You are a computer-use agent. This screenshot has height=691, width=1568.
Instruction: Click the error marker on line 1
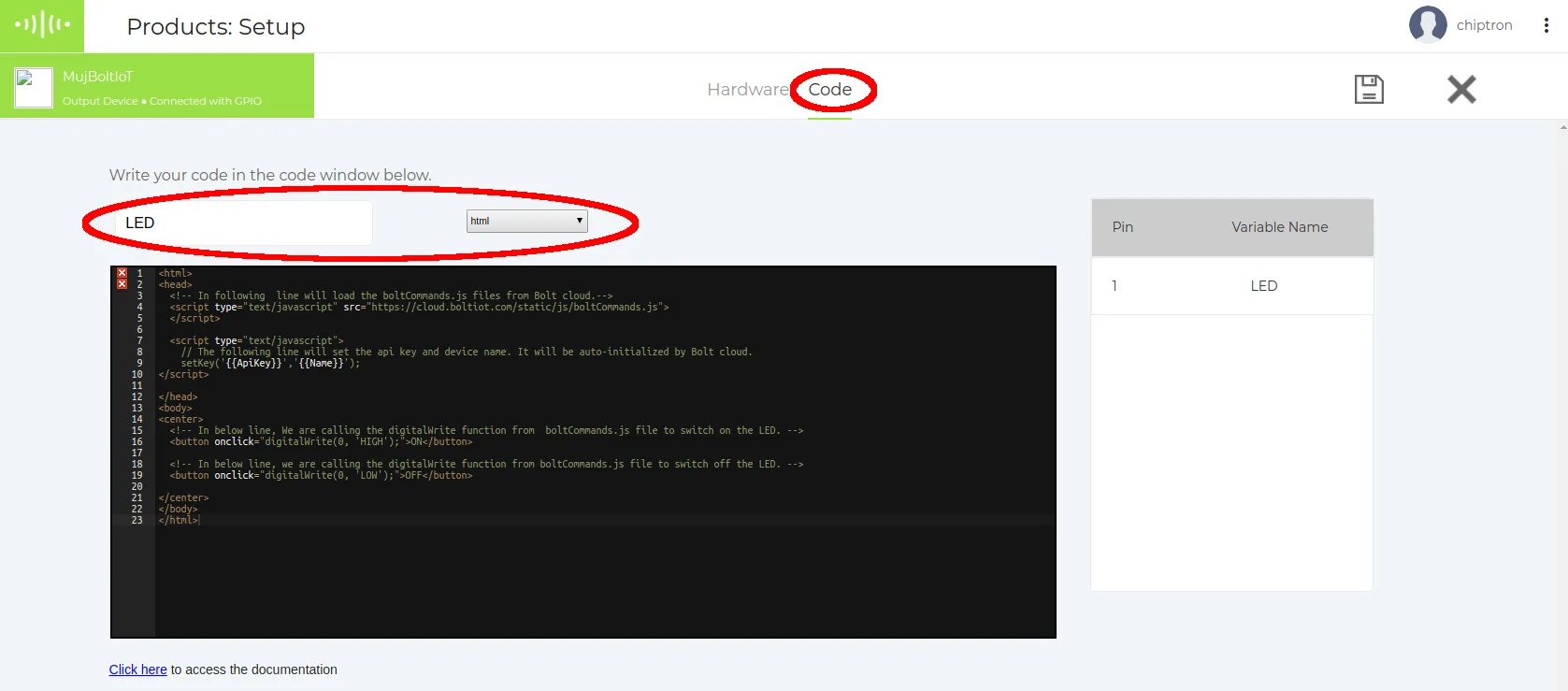tap(122, 273)
